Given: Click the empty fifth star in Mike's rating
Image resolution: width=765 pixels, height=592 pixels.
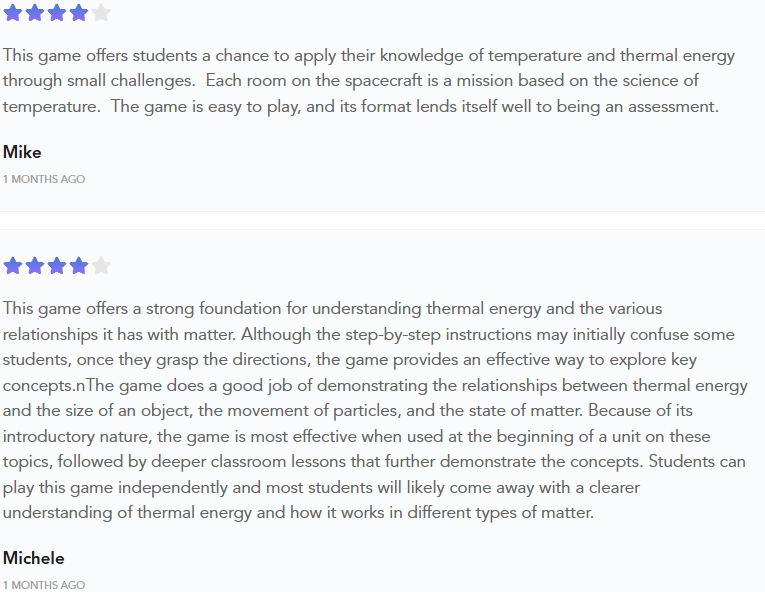Looking at the screenshot, I should (x=101, y=13).
